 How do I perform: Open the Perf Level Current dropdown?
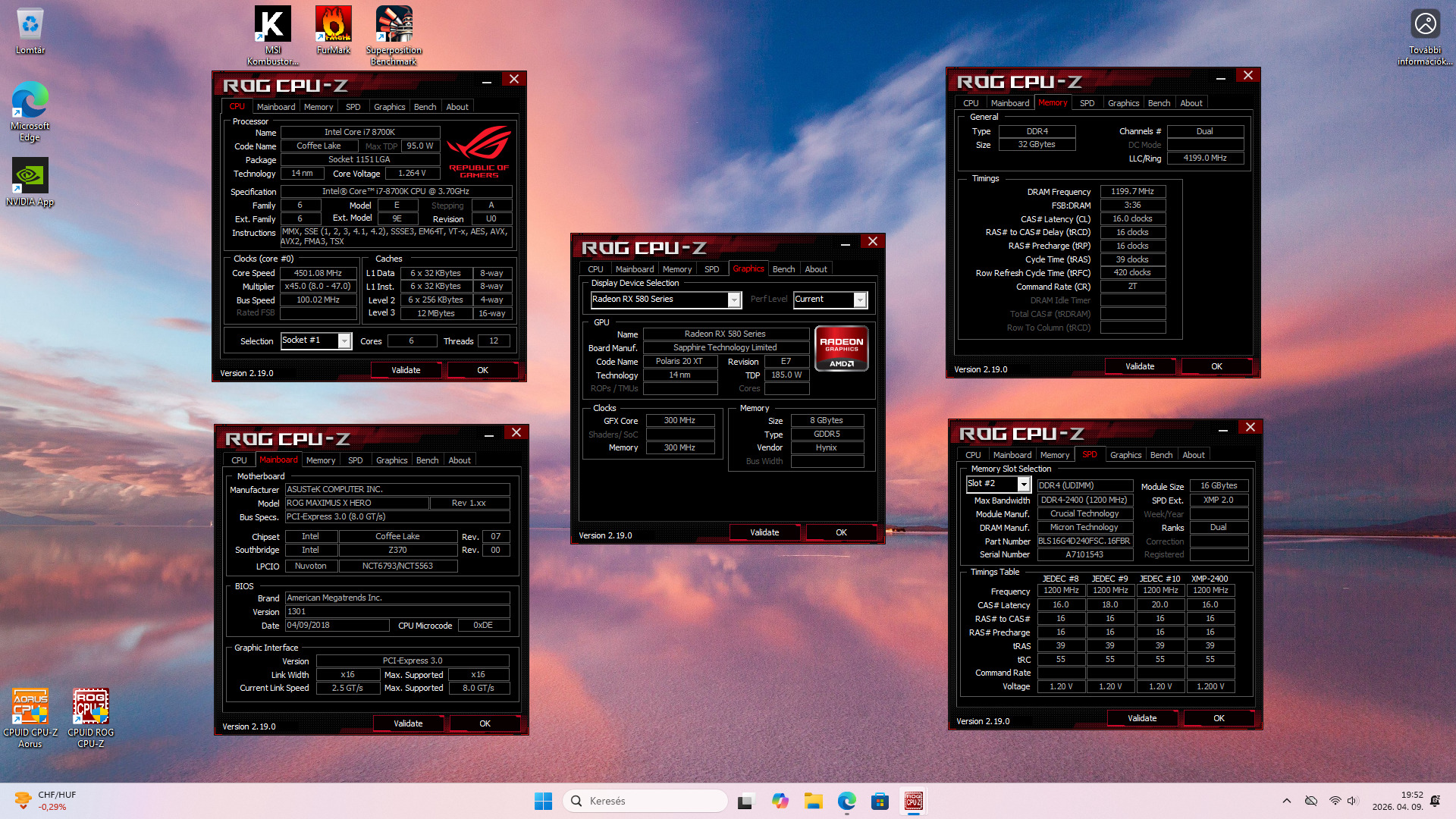(859, 300)
